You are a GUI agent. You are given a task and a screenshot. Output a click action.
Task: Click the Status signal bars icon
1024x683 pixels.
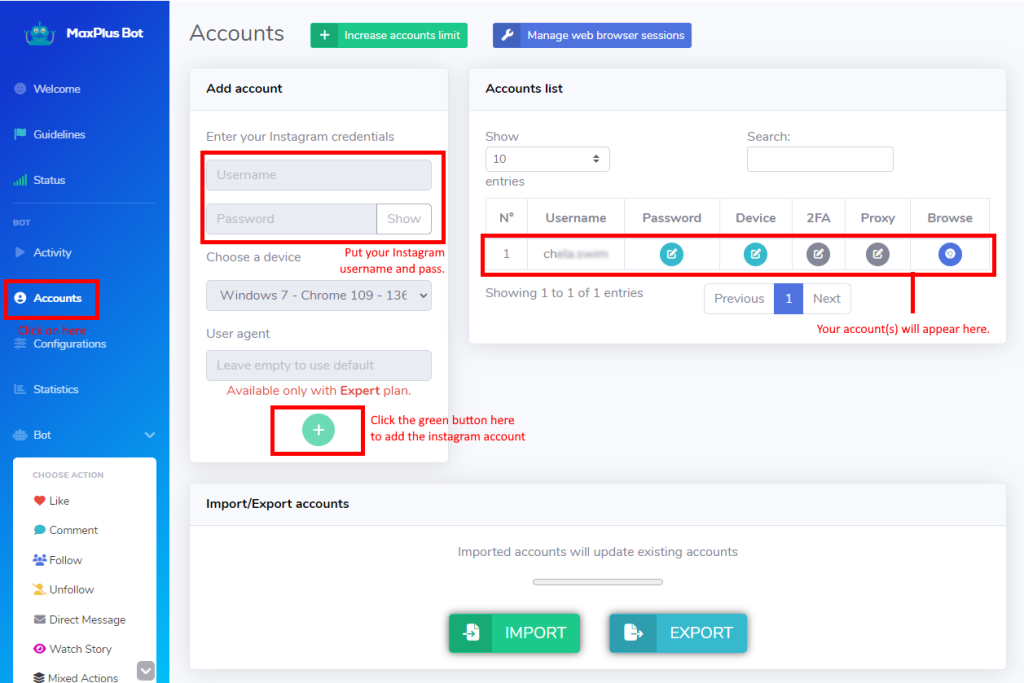click(x=20, y=180)
